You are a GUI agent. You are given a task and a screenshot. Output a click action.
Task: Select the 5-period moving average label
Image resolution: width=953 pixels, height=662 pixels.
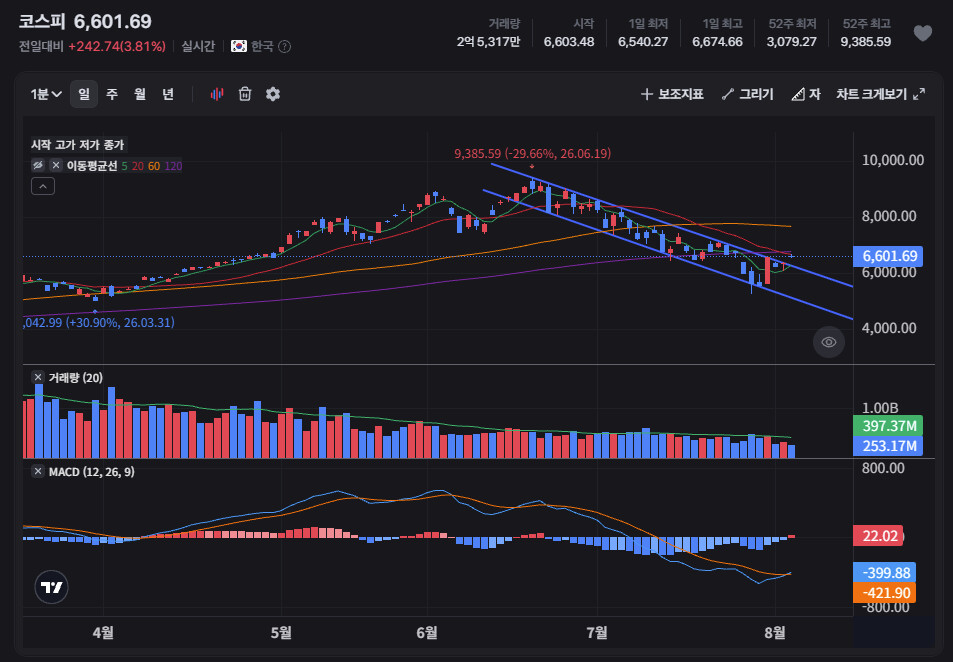(125, 166)
